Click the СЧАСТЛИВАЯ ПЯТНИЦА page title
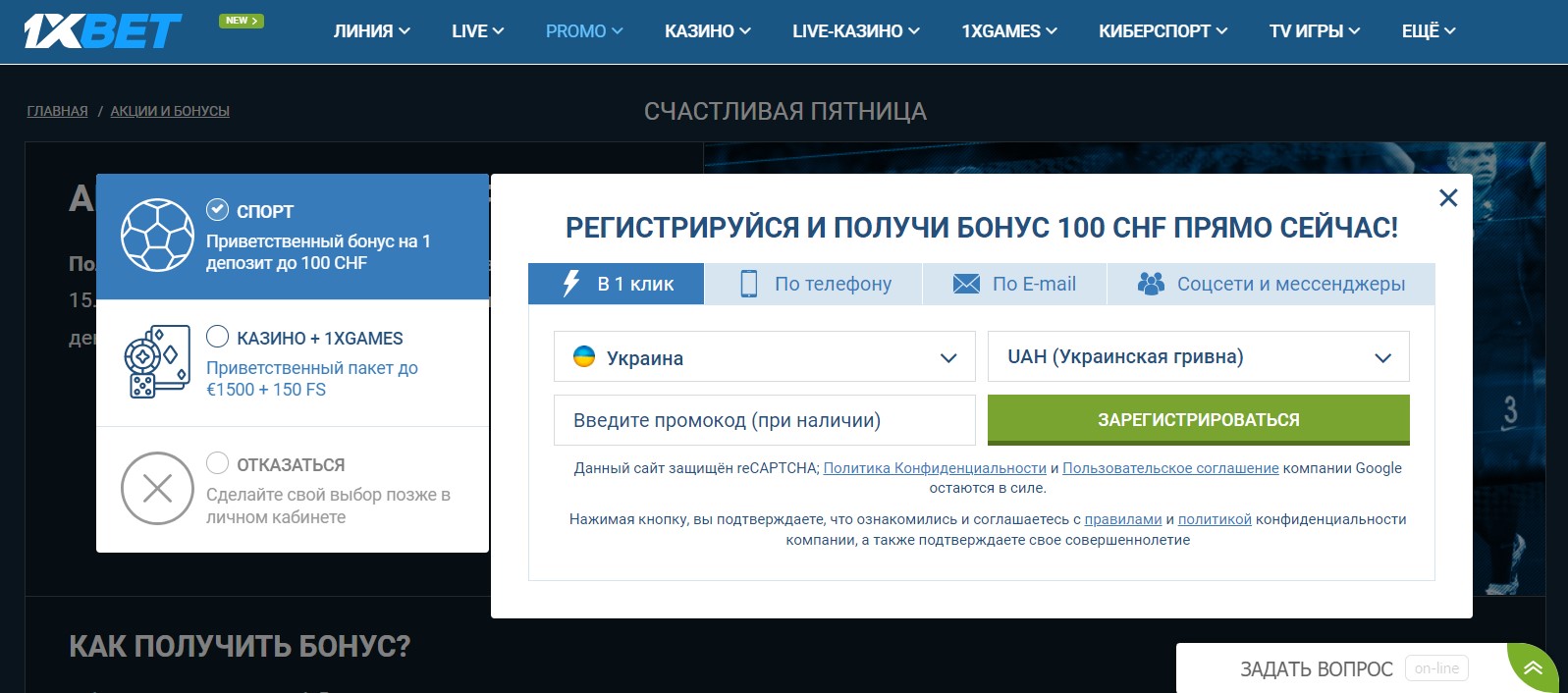Viewport: 1568px width, 693px height. 785,112
